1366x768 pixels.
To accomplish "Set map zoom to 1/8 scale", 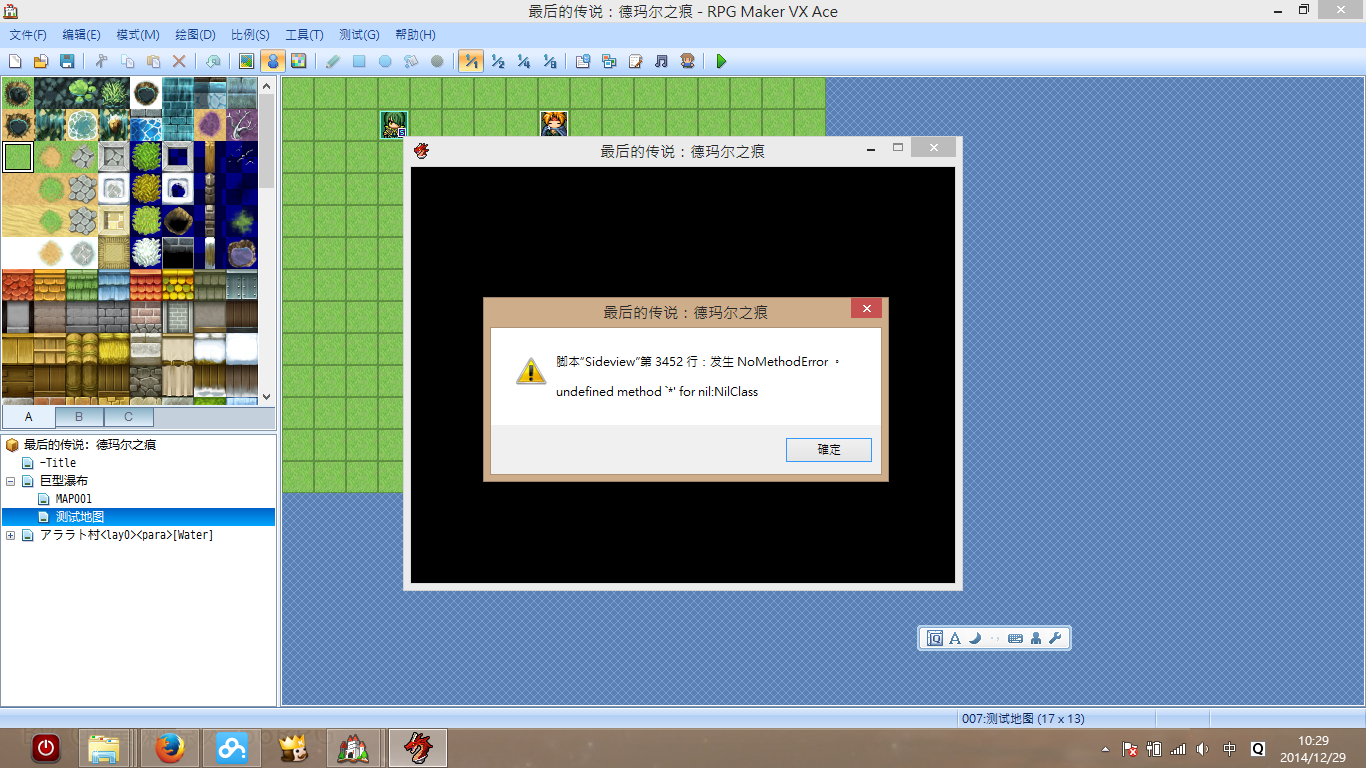I will tap(549, 61).
